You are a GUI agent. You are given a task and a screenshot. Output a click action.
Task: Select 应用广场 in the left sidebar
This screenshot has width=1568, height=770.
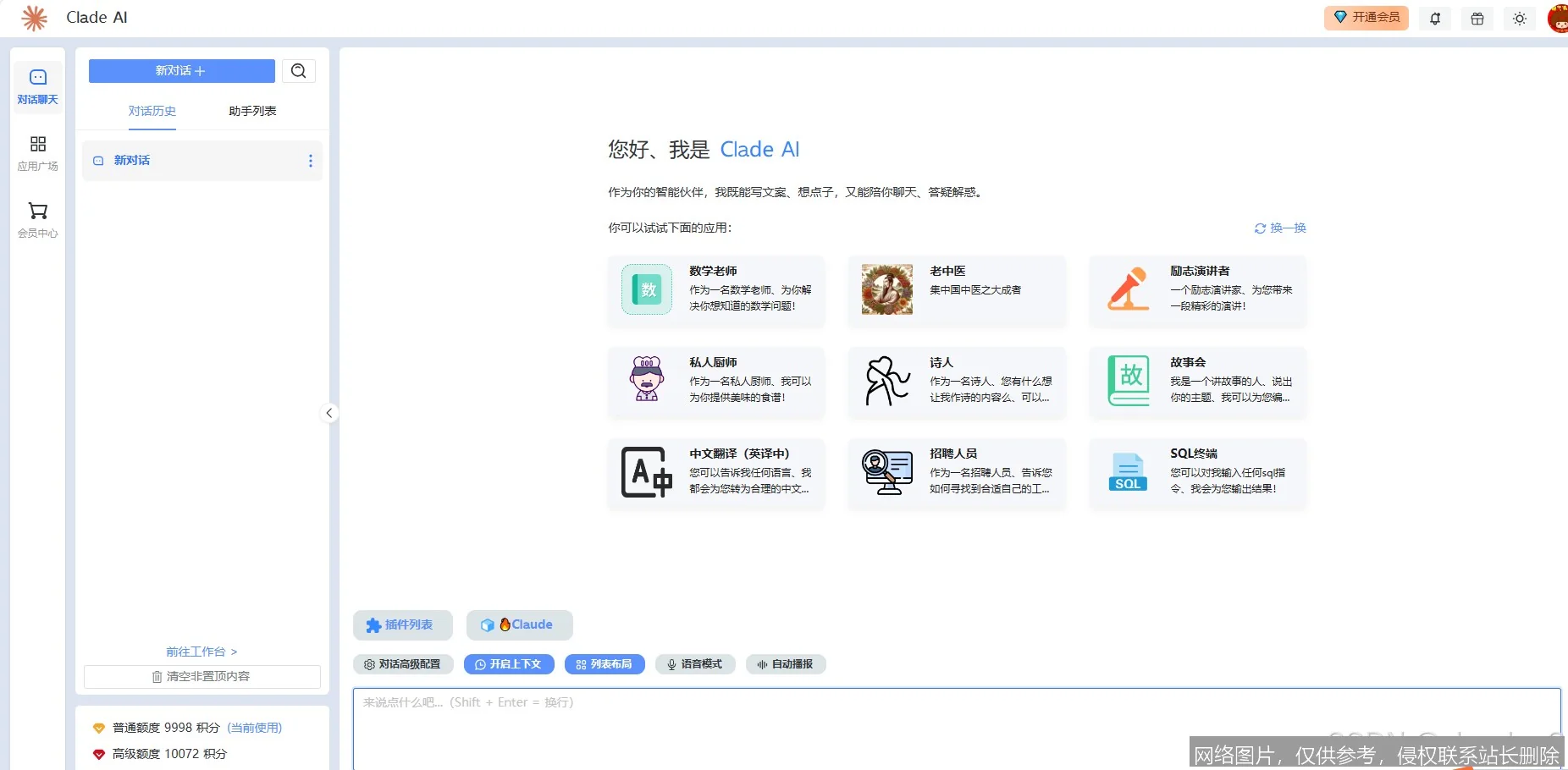[x=37, y=152]
